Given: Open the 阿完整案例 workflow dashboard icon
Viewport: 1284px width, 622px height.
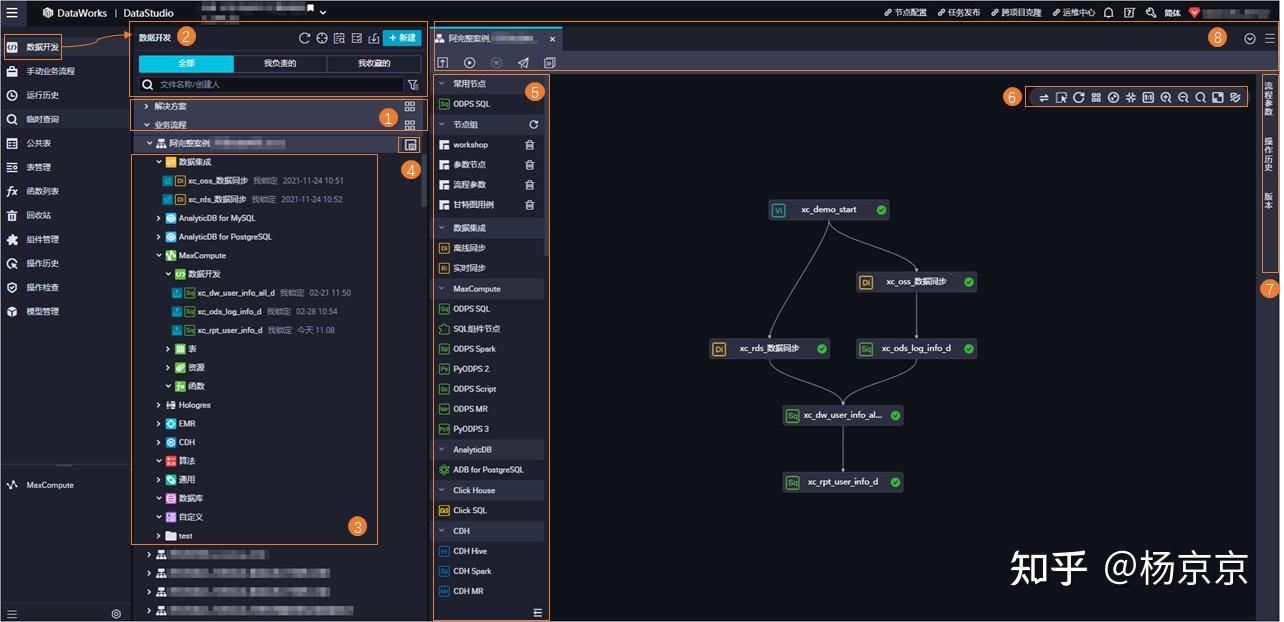Looking at the screenshot, I should (x=411, y=145).
